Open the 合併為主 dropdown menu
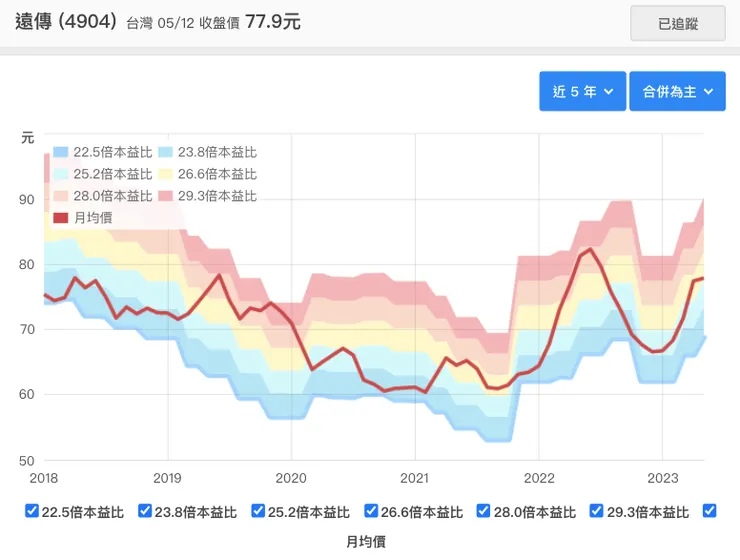 [x=677, y=92]
